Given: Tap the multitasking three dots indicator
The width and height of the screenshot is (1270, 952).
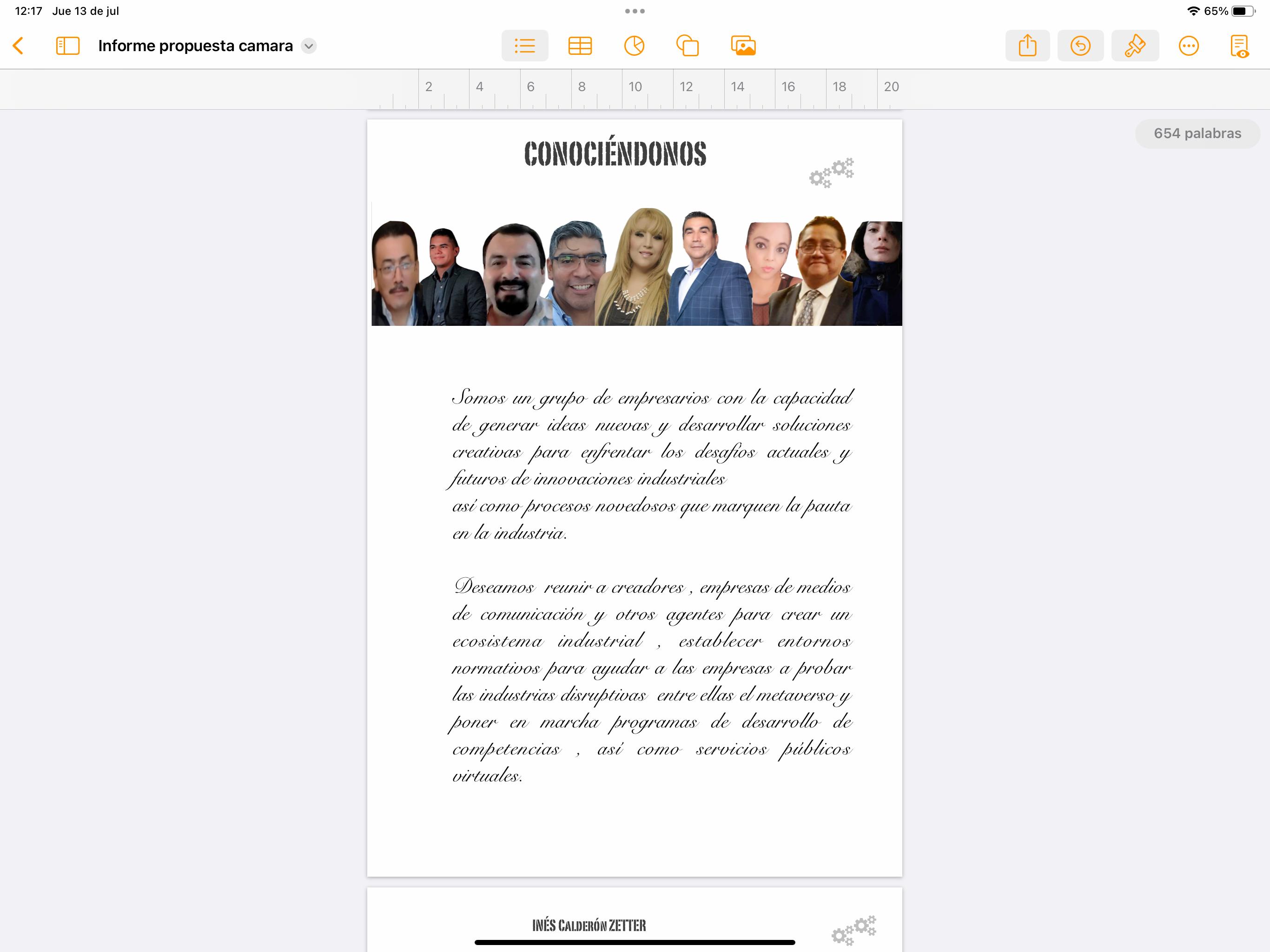Looking at the screenshot, I should tap(635, 11).
